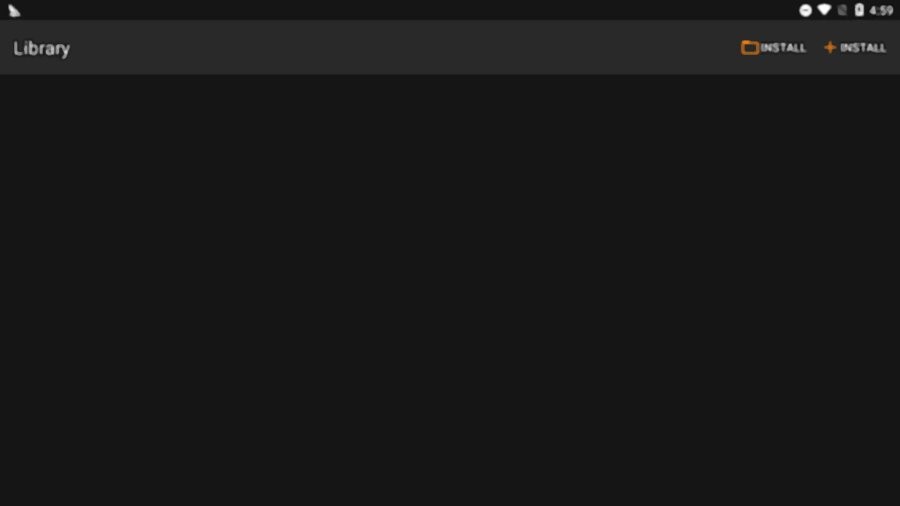
Task: Click the Library header bar background
Action: click(x=402, y=48)
